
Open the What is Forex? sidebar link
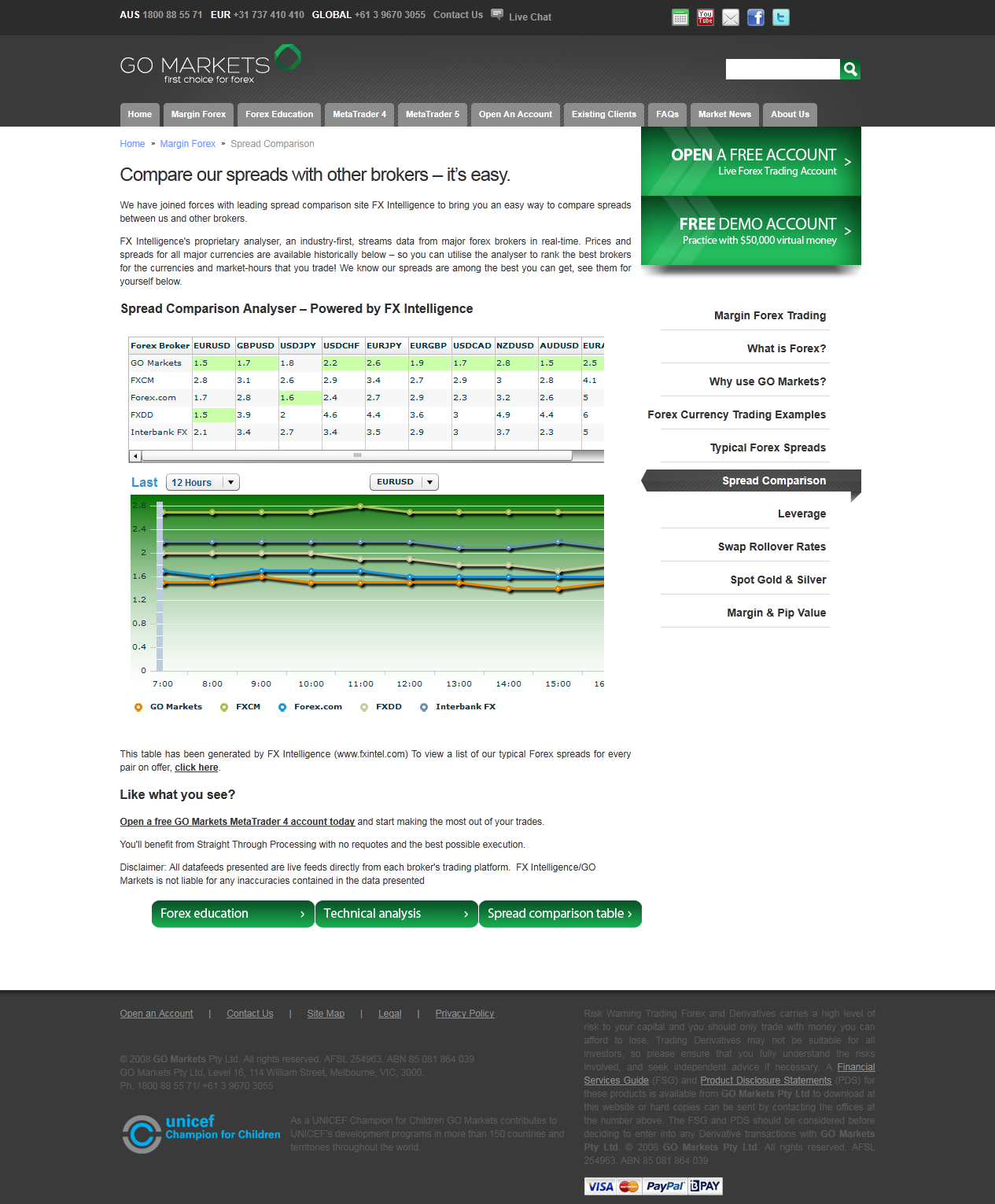[787, 348]
